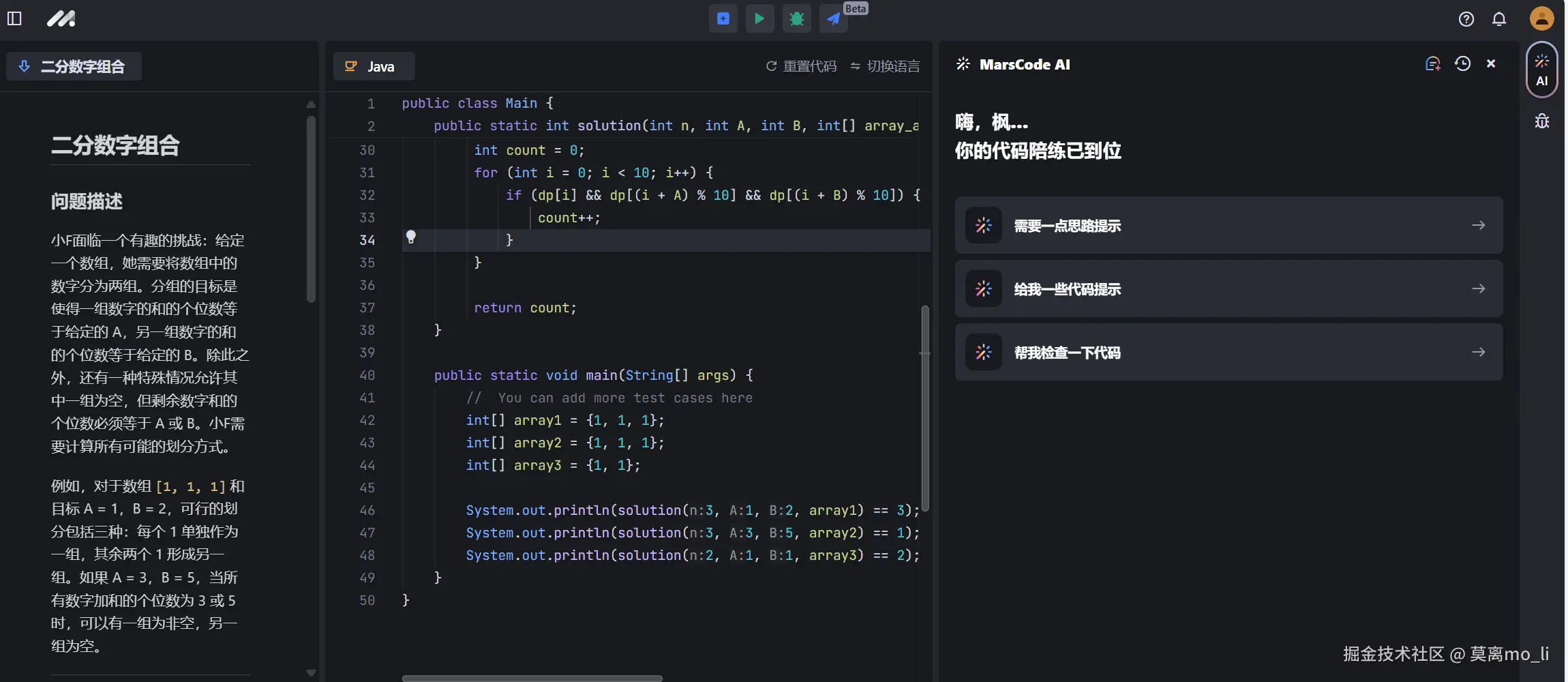This screenshot has height=682, width=1568.
Task: Click the 'int[] array1 = {1, 1, 1};' line
Action: click(565, 420)
